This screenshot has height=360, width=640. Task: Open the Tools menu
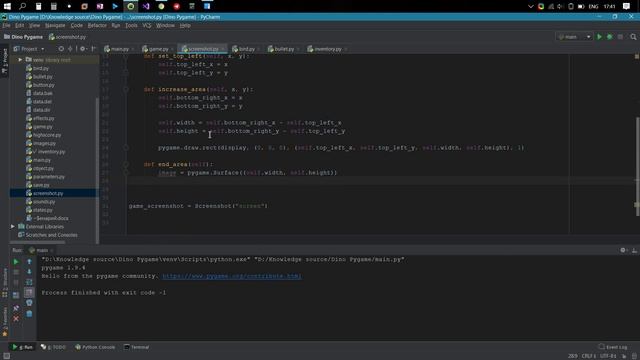tap(131, 25)
